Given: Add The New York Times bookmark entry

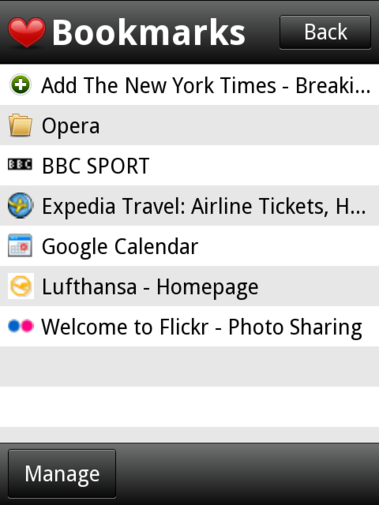Looking at the screenshot, I should (x=189, y=85).
